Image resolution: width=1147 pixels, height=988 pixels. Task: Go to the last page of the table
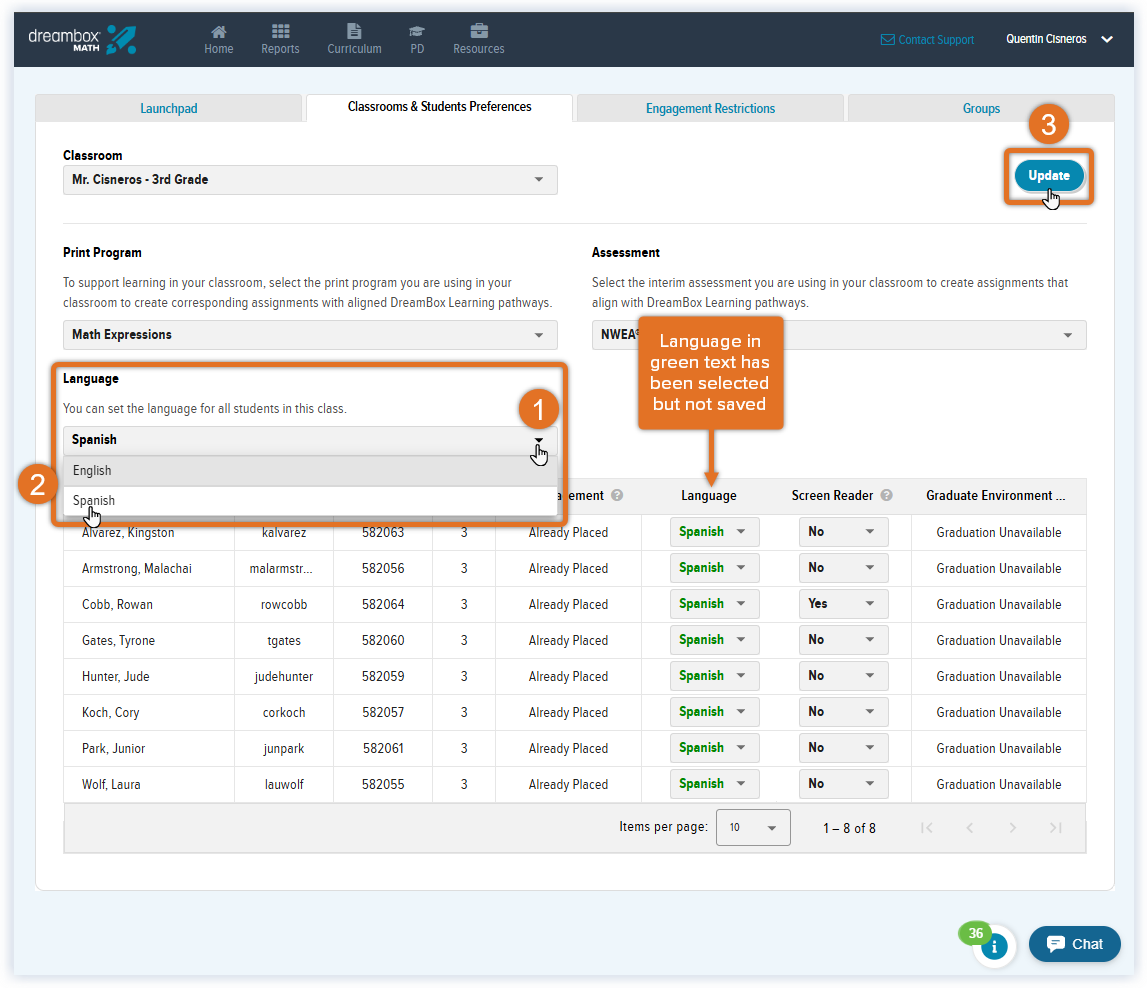point(1056,828)
